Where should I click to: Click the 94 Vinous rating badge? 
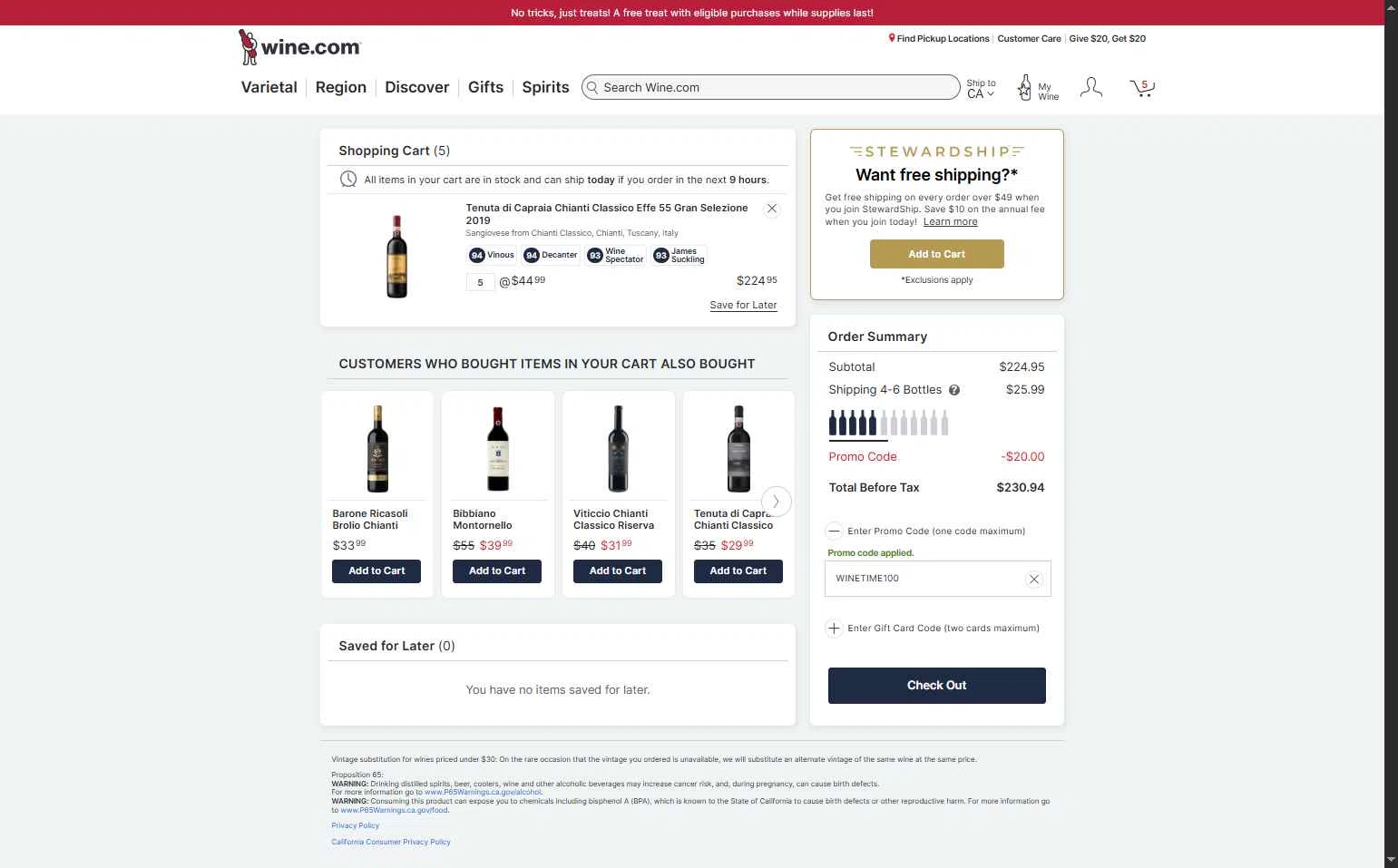492,255
